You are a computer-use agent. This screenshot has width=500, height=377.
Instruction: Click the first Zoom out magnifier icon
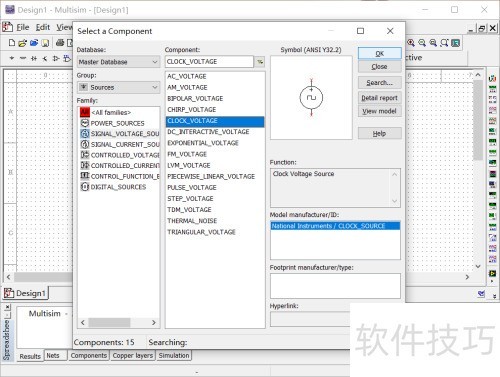pyautogui.click(x=422, y=43)
